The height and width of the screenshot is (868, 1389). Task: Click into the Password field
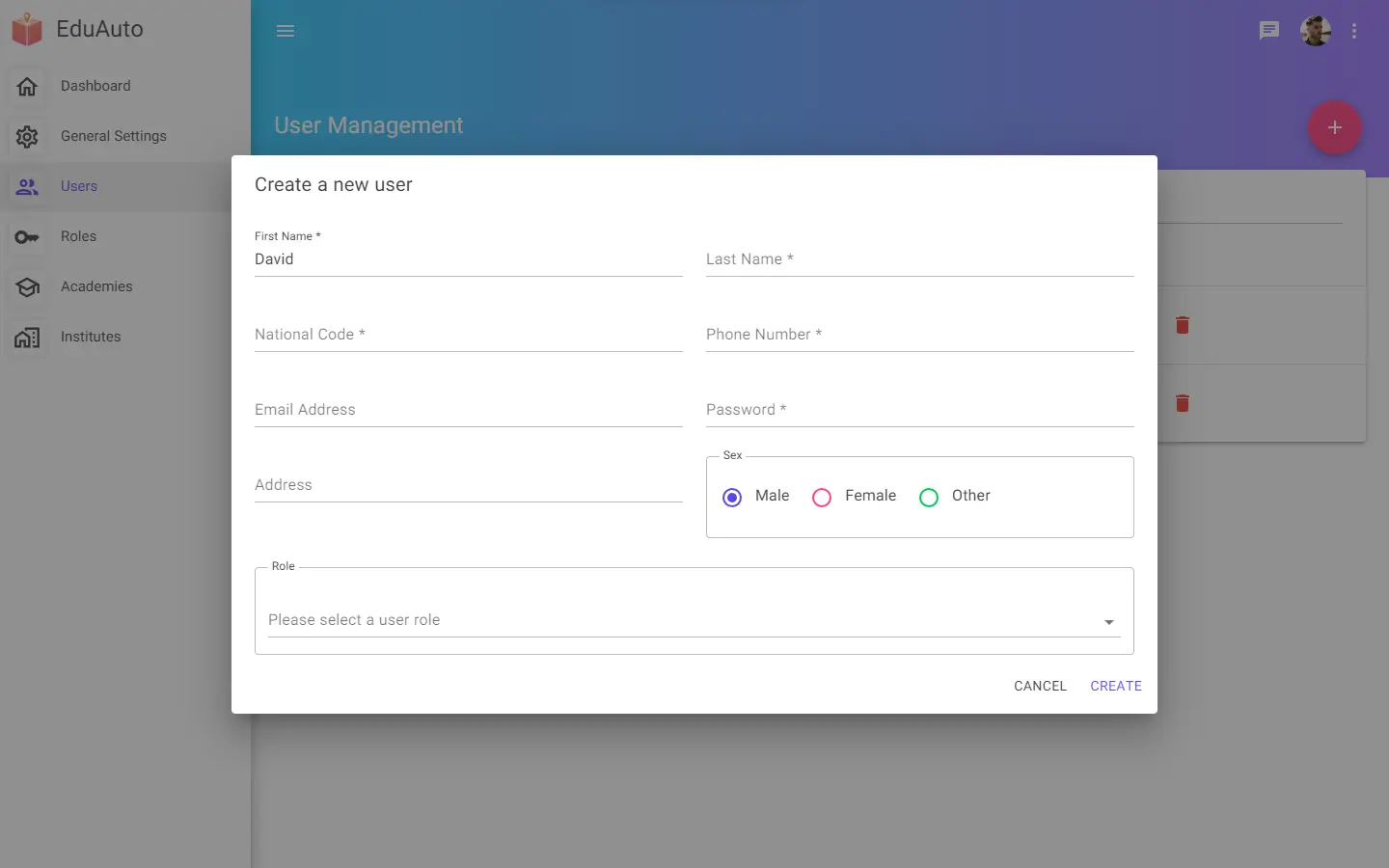pyautogui.click(x=920, y=409)
